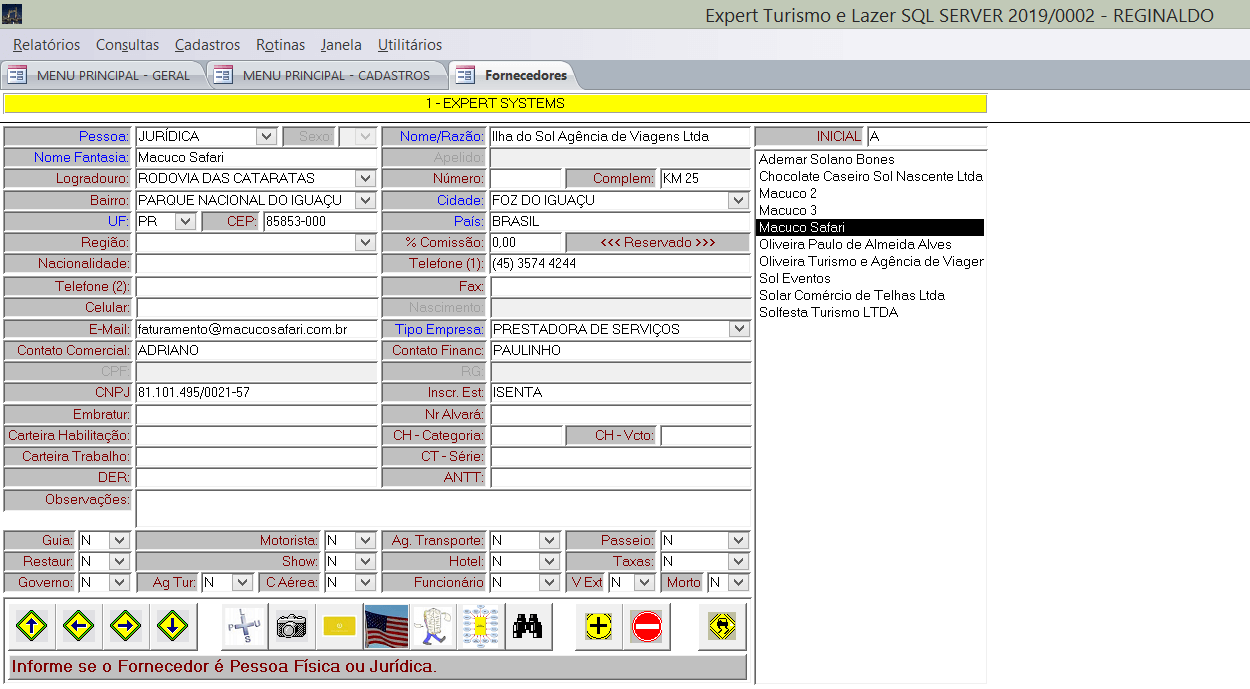Click the down arrow navigation sign icon
Screen dimensions: 1250x689
pyautogui.click(x=173, y=627)
